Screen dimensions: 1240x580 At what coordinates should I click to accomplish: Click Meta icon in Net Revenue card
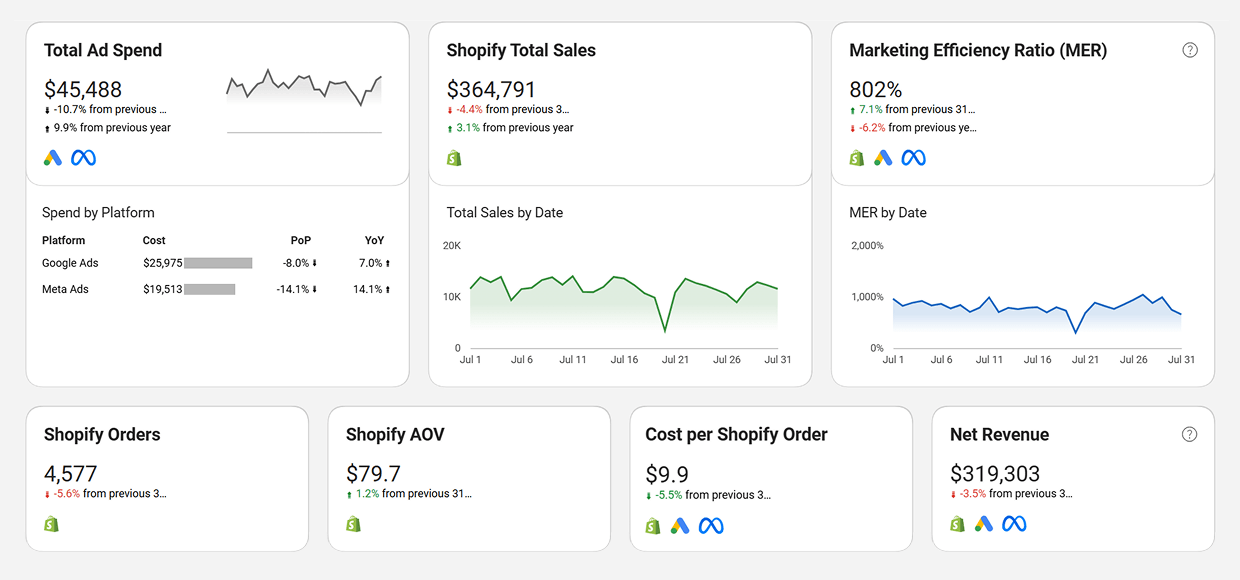(1014, 524)
